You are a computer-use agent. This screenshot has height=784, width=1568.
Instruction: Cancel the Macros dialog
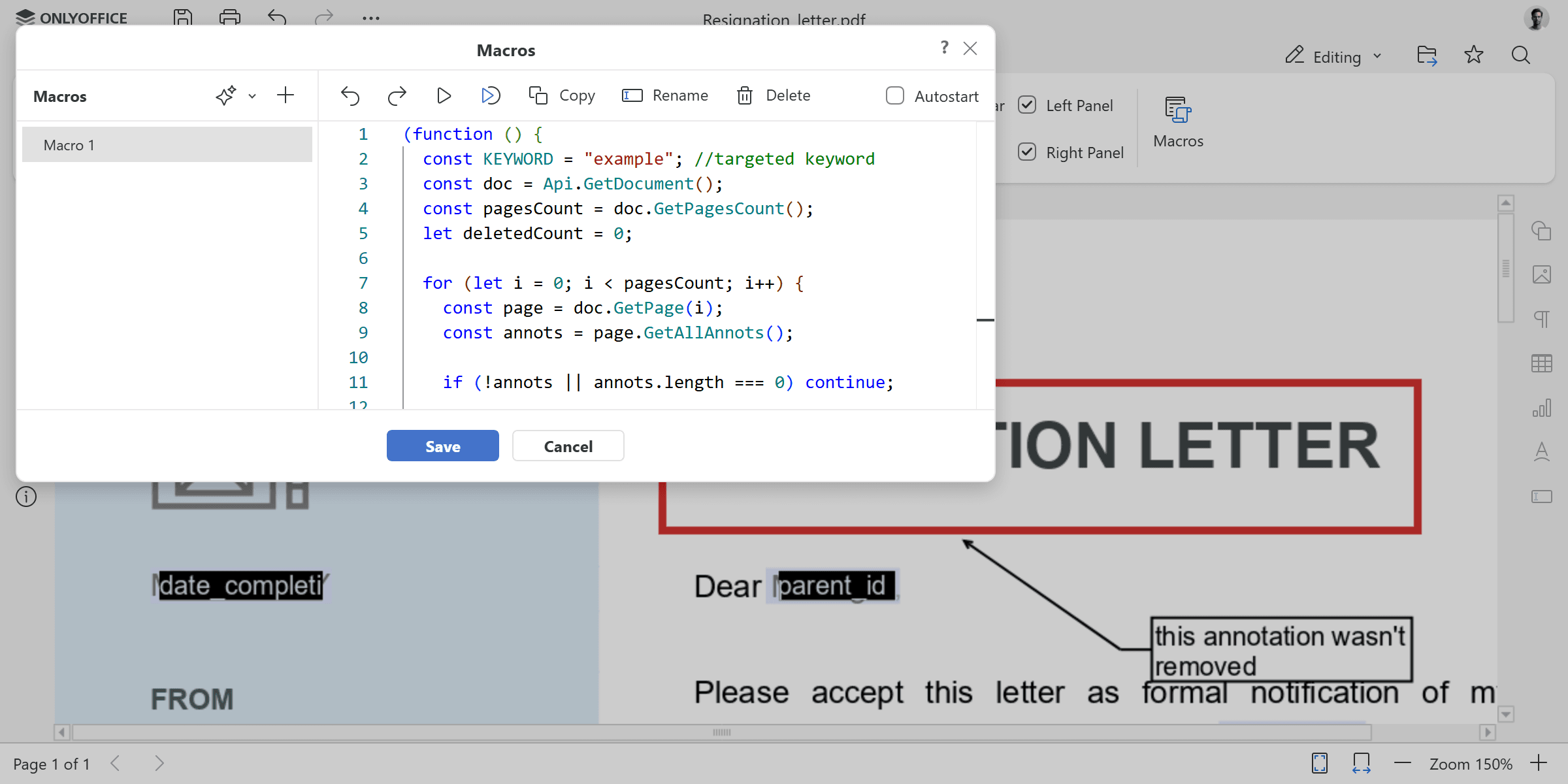point(568,446)
